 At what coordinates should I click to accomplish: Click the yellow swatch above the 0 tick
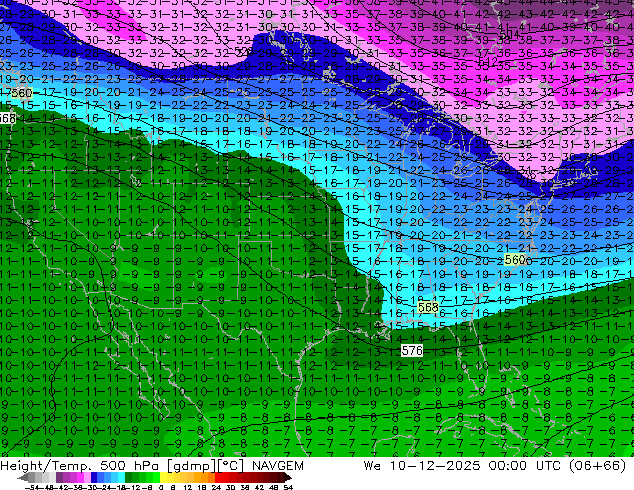(163, 477)
